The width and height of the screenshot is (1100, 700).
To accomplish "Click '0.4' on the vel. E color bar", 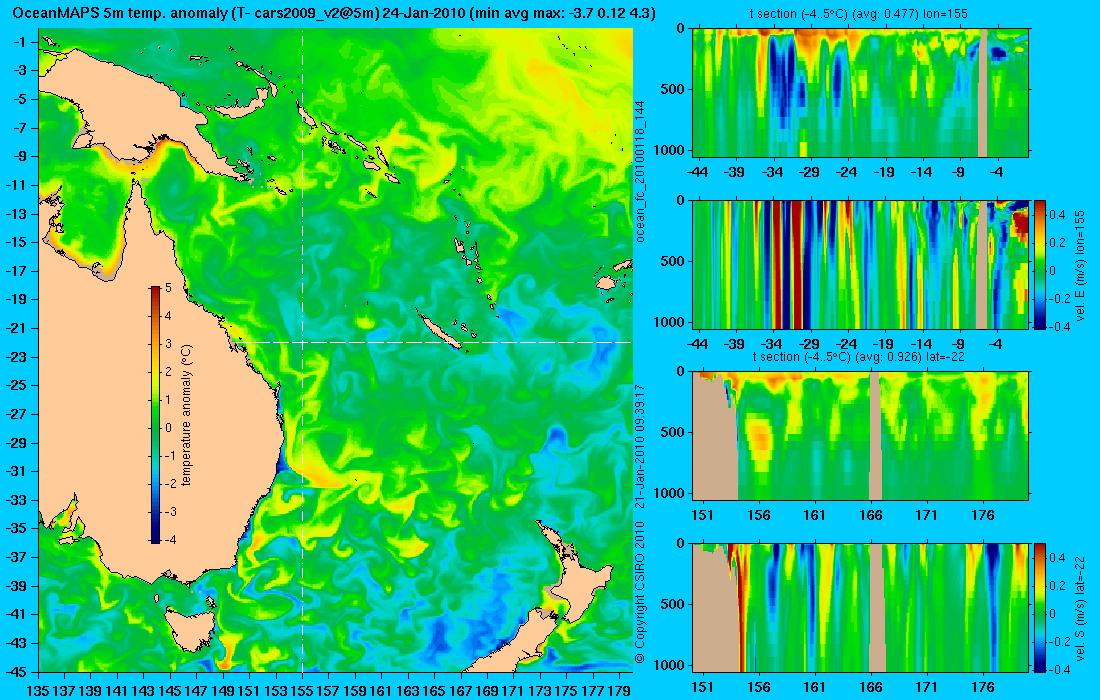I will (1057, 214).
